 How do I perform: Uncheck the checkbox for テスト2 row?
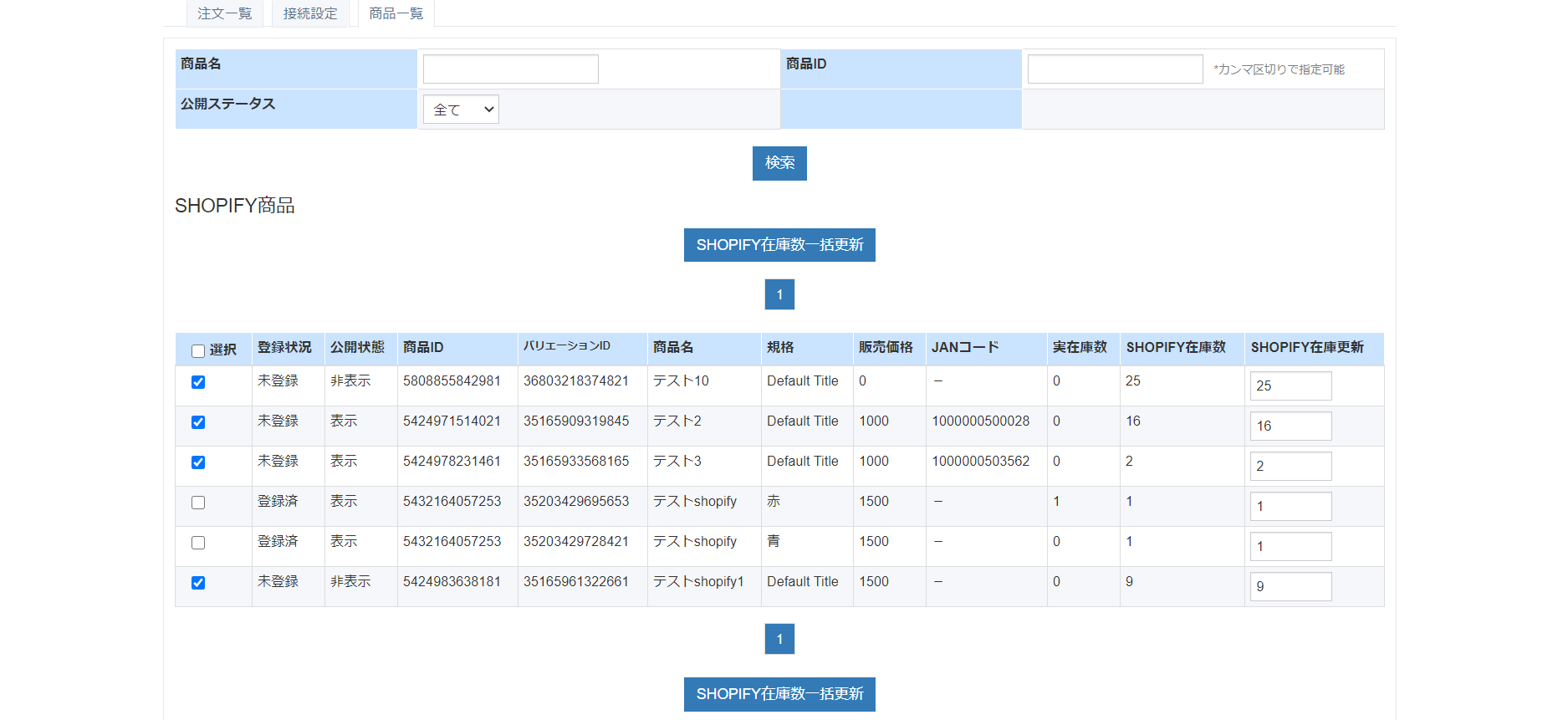point(198,422)
